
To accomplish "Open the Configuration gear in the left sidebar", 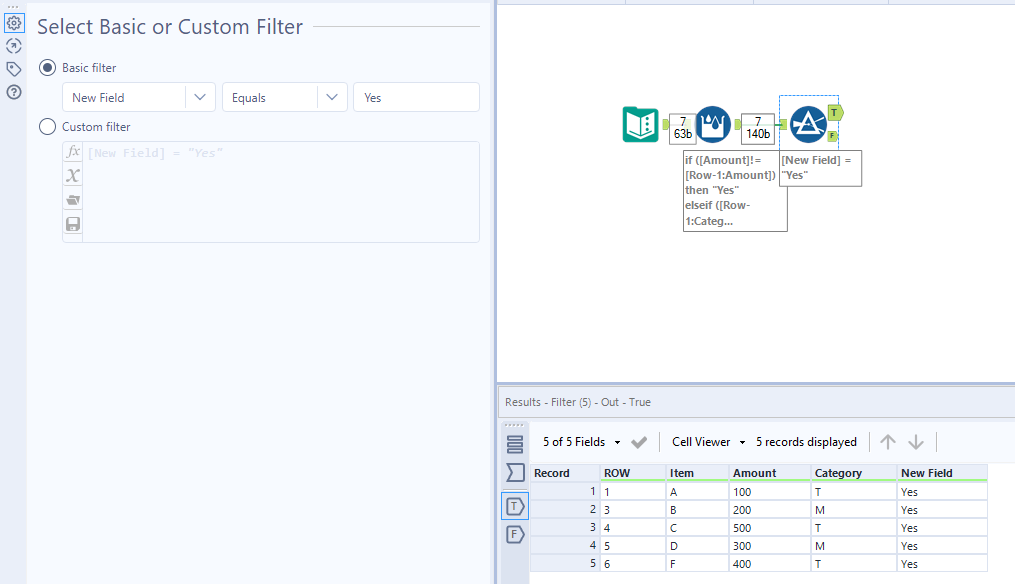I will (14, 21).
